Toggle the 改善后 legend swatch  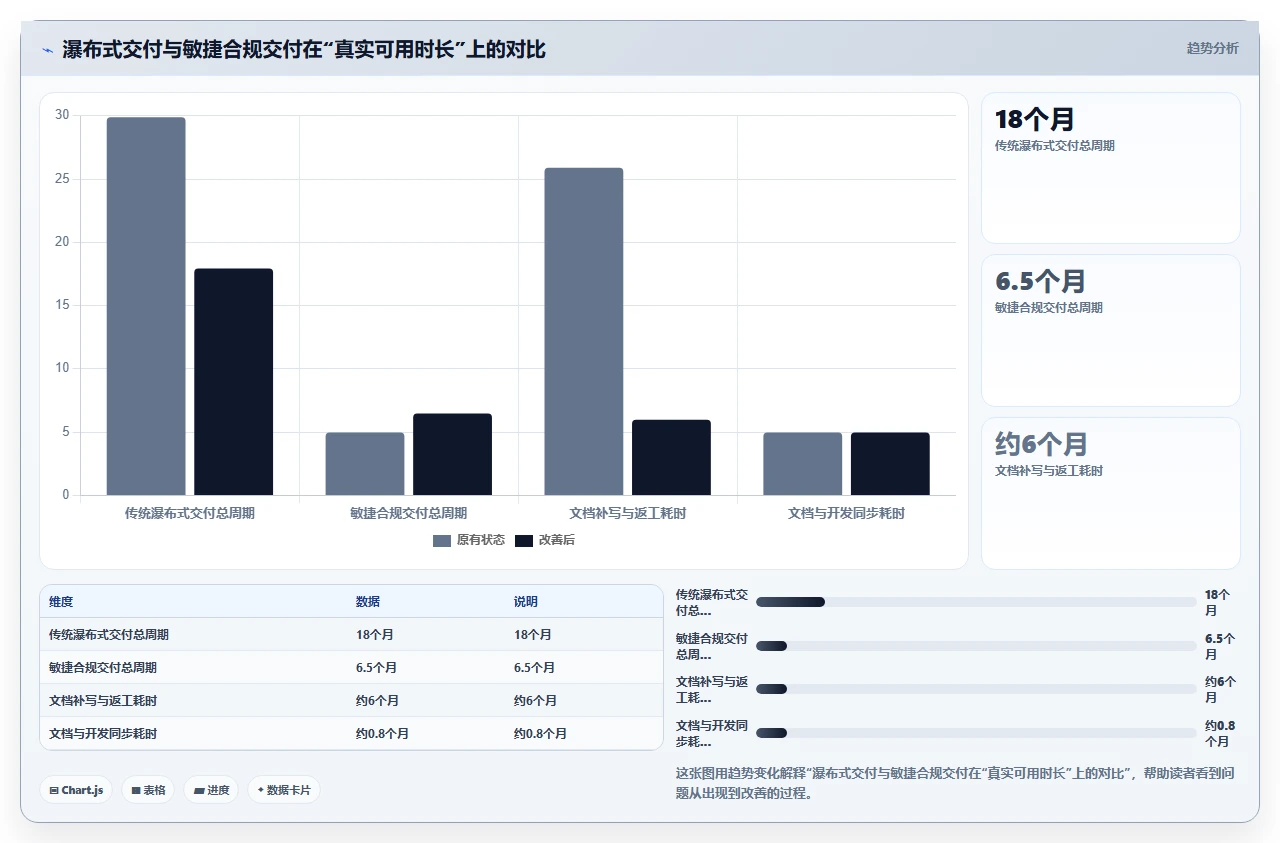[524, 540]
